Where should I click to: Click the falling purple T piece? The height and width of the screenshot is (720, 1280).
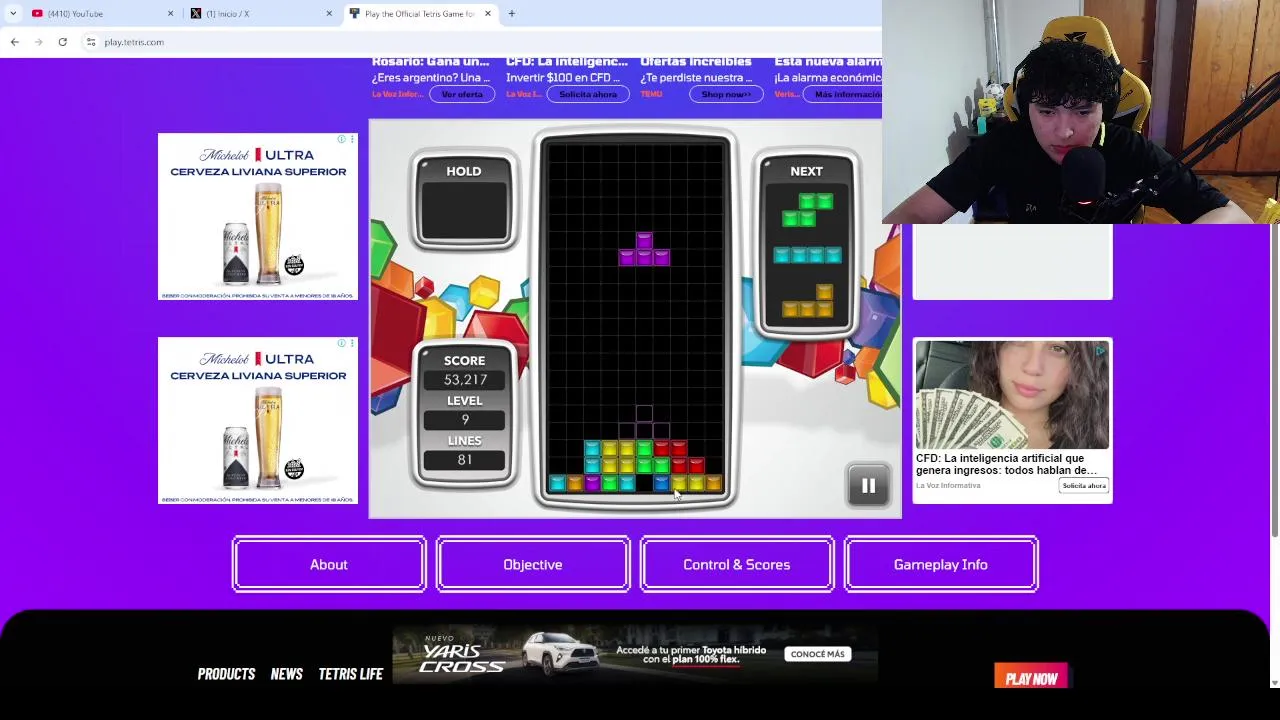pos(644,249)
